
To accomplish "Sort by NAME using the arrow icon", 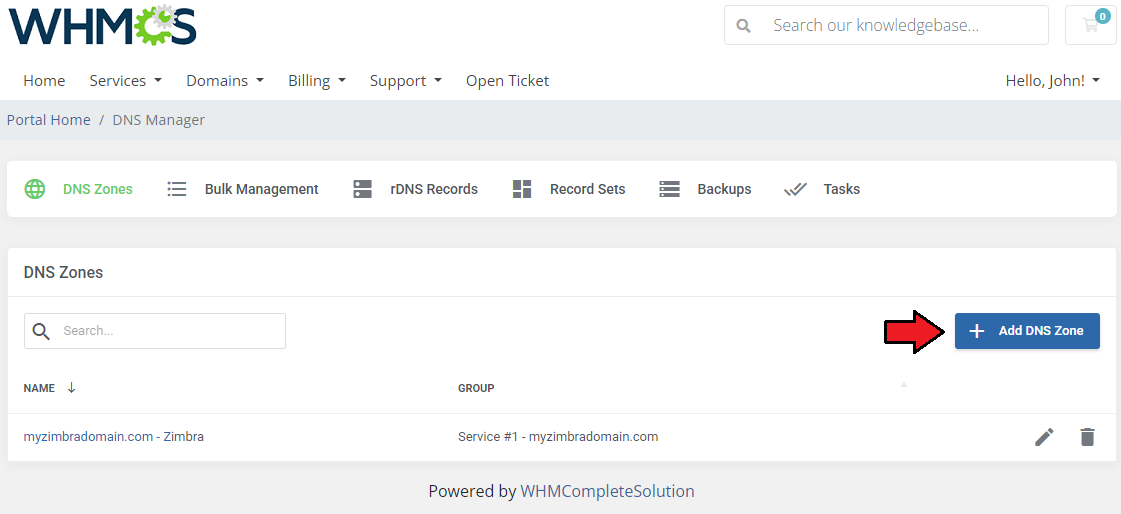I will (x=71, y=387).
